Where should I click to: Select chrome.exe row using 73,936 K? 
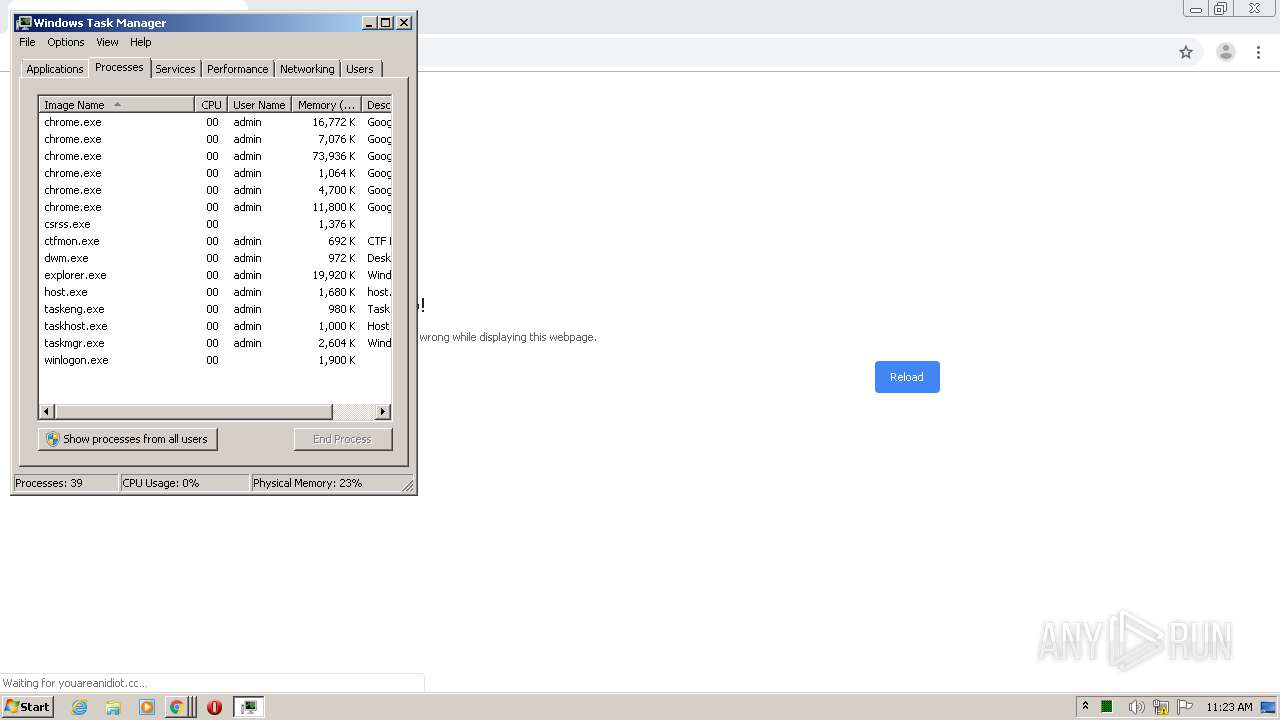215,156
